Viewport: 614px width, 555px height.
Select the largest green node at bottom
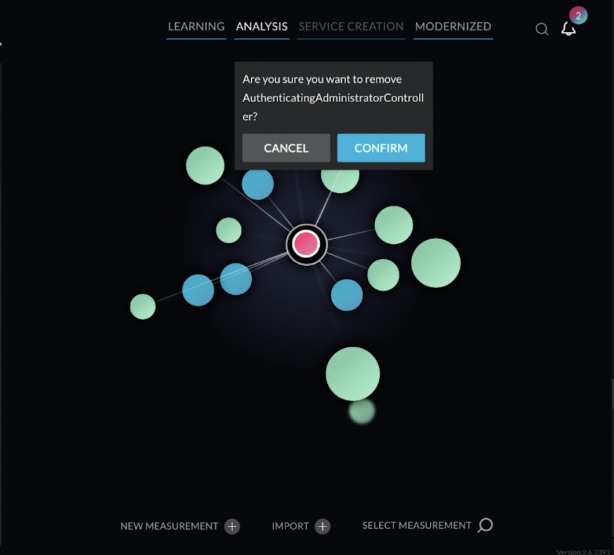[x=353, y=374]
